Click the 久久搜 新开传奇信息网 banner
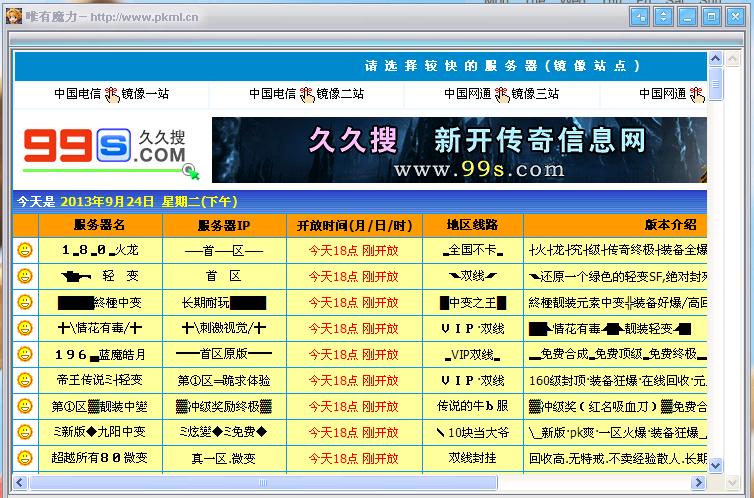 click(x=473, y=151)
